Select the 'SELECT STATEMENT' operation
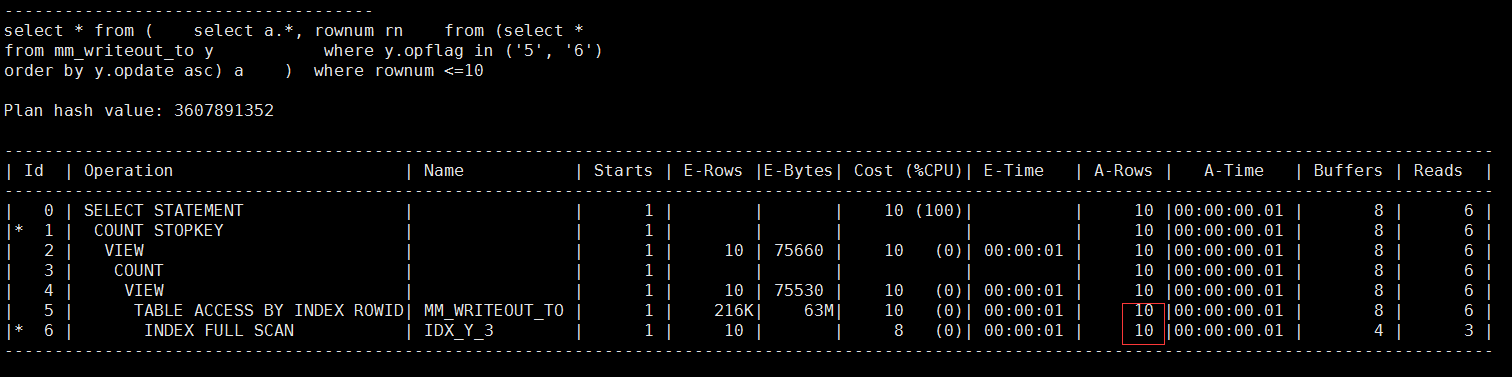This screenshot has height=377, width=1512. tap(163, 211)
